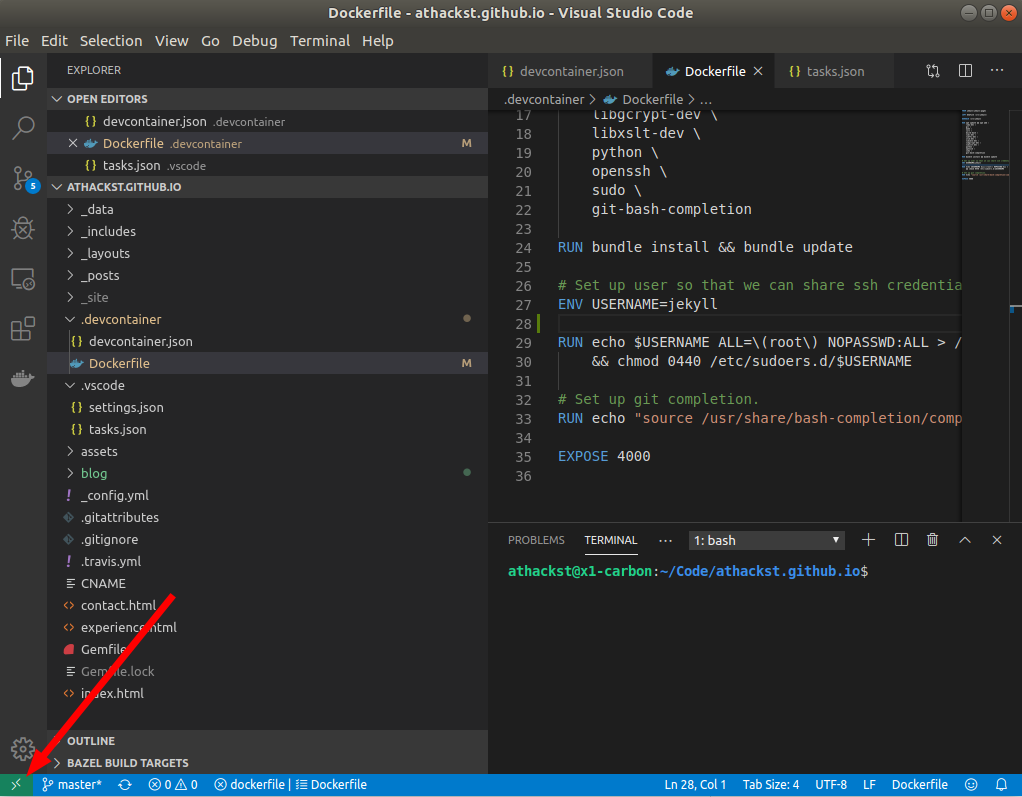
Task: Open the Docker view in the activity bar
Action: [23, 378]
